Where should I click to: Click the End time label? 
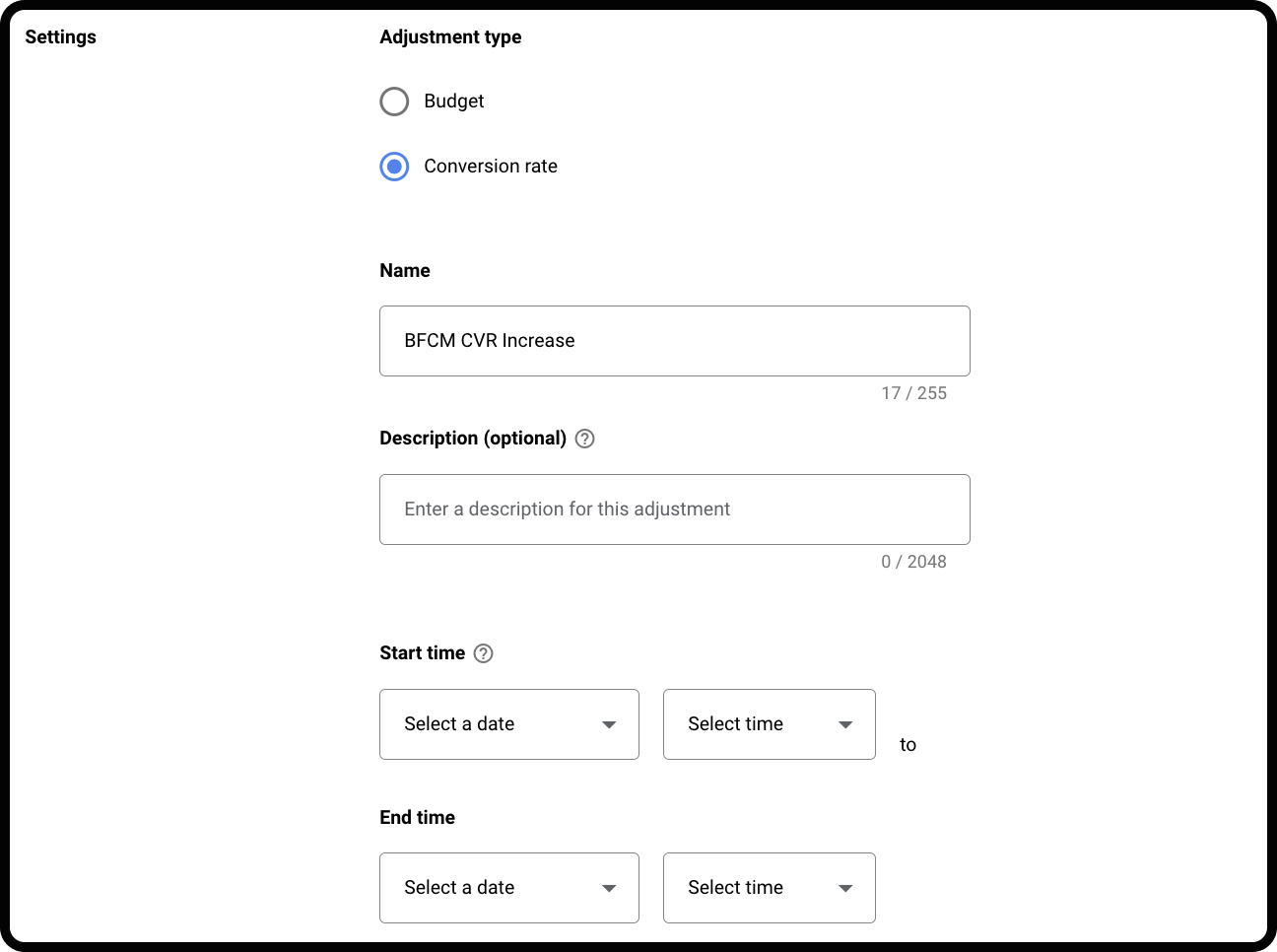coord(418,817)
